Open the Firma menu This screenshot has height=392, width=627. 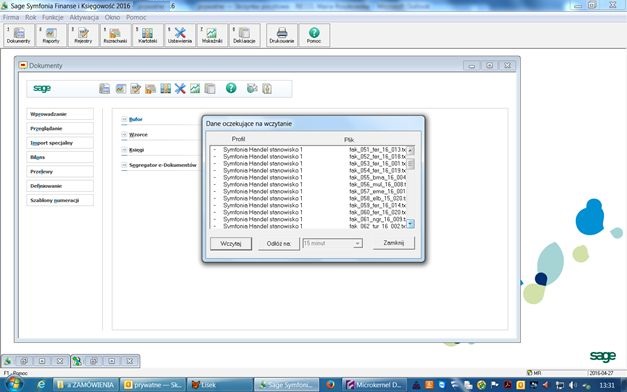[11, 17]
